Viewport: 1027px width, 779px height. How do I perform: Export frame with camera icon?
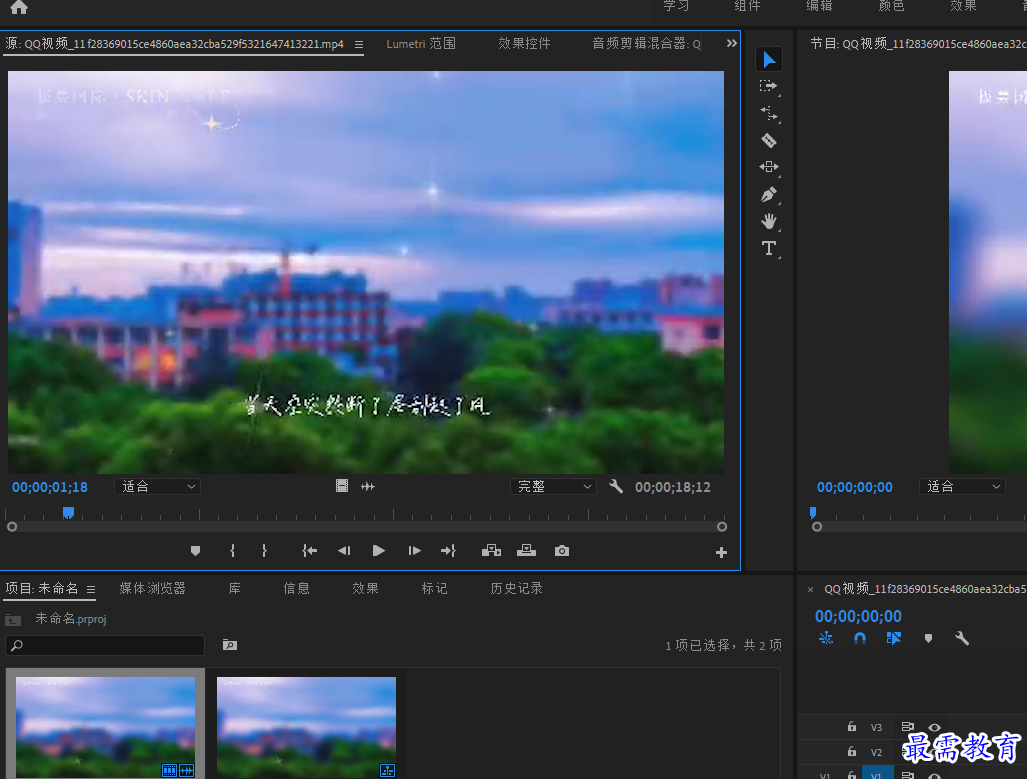point(561,551)
